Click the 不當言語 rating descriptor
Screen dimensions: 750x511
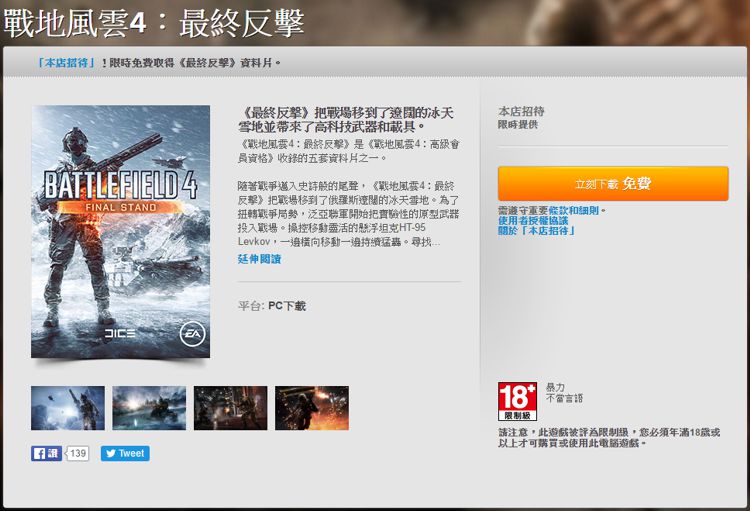[564, 398]
